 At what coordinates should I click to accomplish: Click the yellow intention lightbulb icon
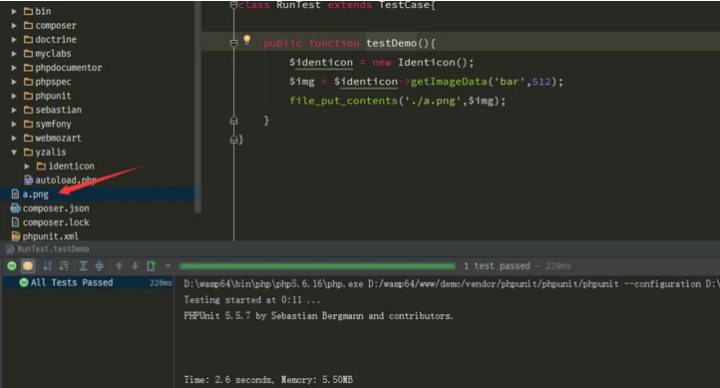pos(247,40)
